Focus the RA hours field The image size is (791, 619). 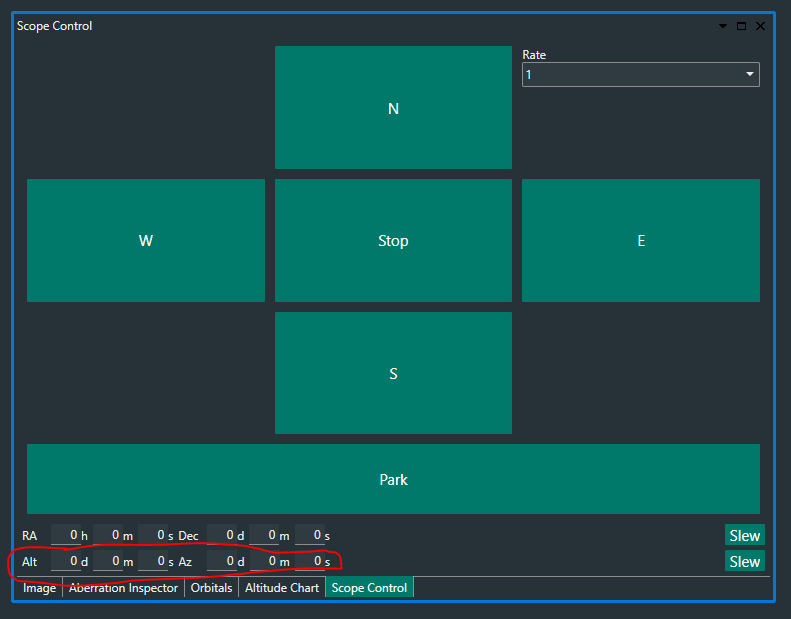66,535
